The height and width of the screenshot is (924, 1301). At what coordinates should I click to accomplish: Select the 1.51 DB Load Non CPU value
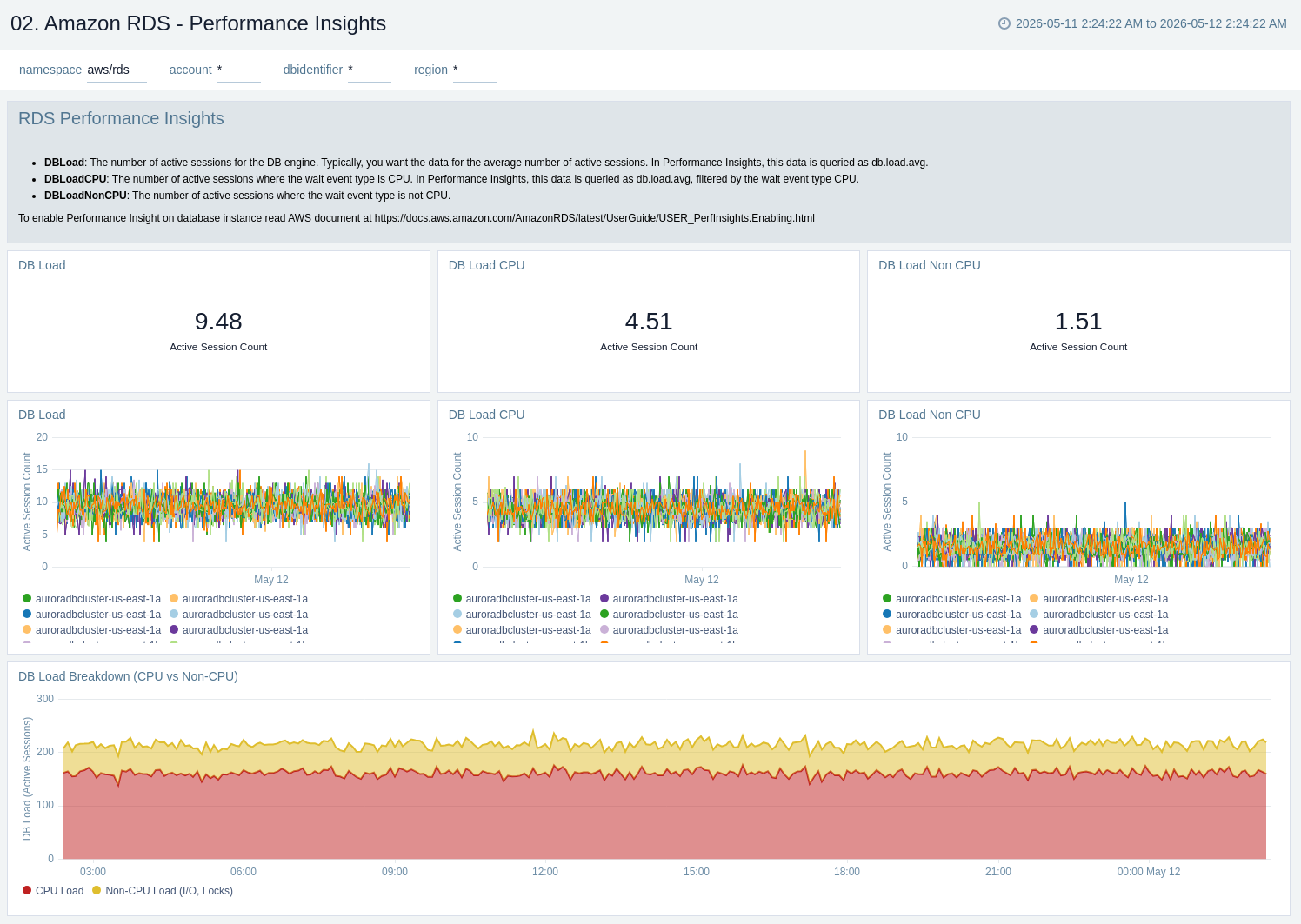click(1078, 322)
